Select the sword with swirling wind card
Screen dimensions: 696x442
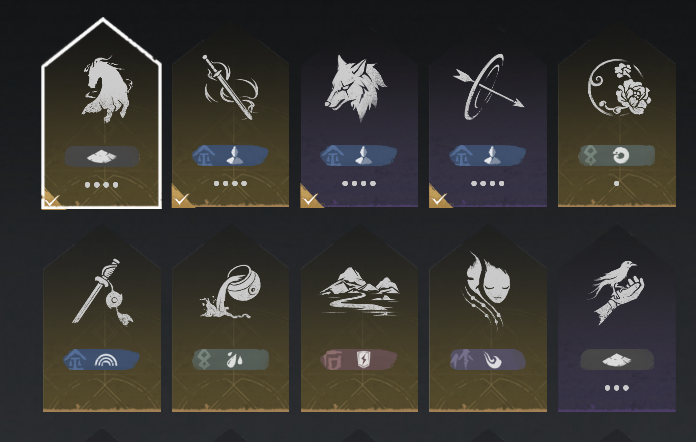pyautogui.click(x=230, y=115)
